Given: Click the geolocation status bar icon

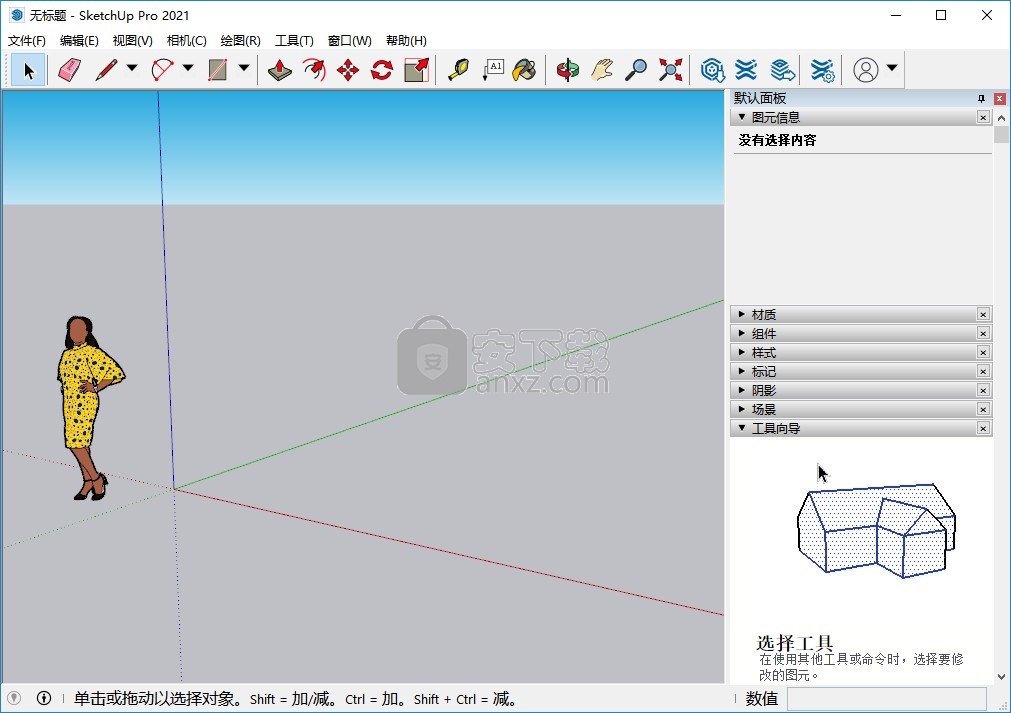Looking at the screenshot, I should [x=14, y=698].
